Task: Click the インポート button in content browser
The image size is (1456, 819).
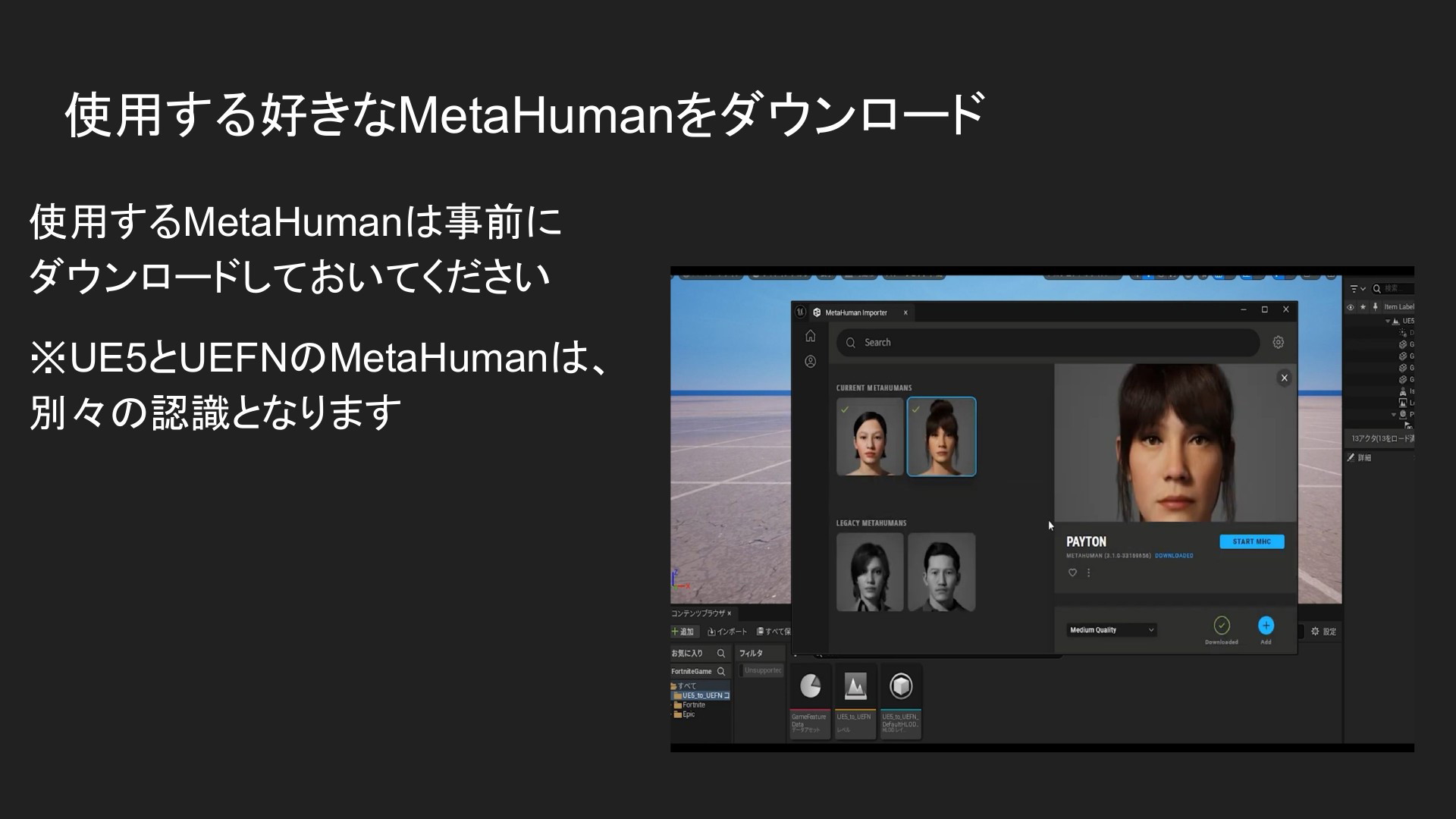Action: coord(726,632)
